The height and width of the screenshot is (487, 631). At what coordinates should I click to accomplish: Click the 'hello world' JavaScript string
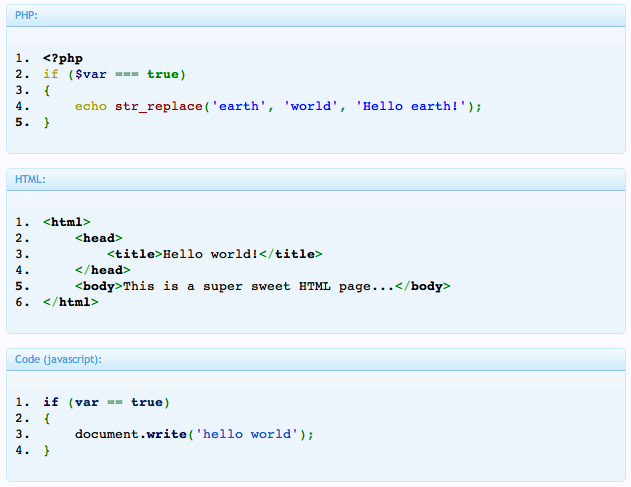[247, 434]
